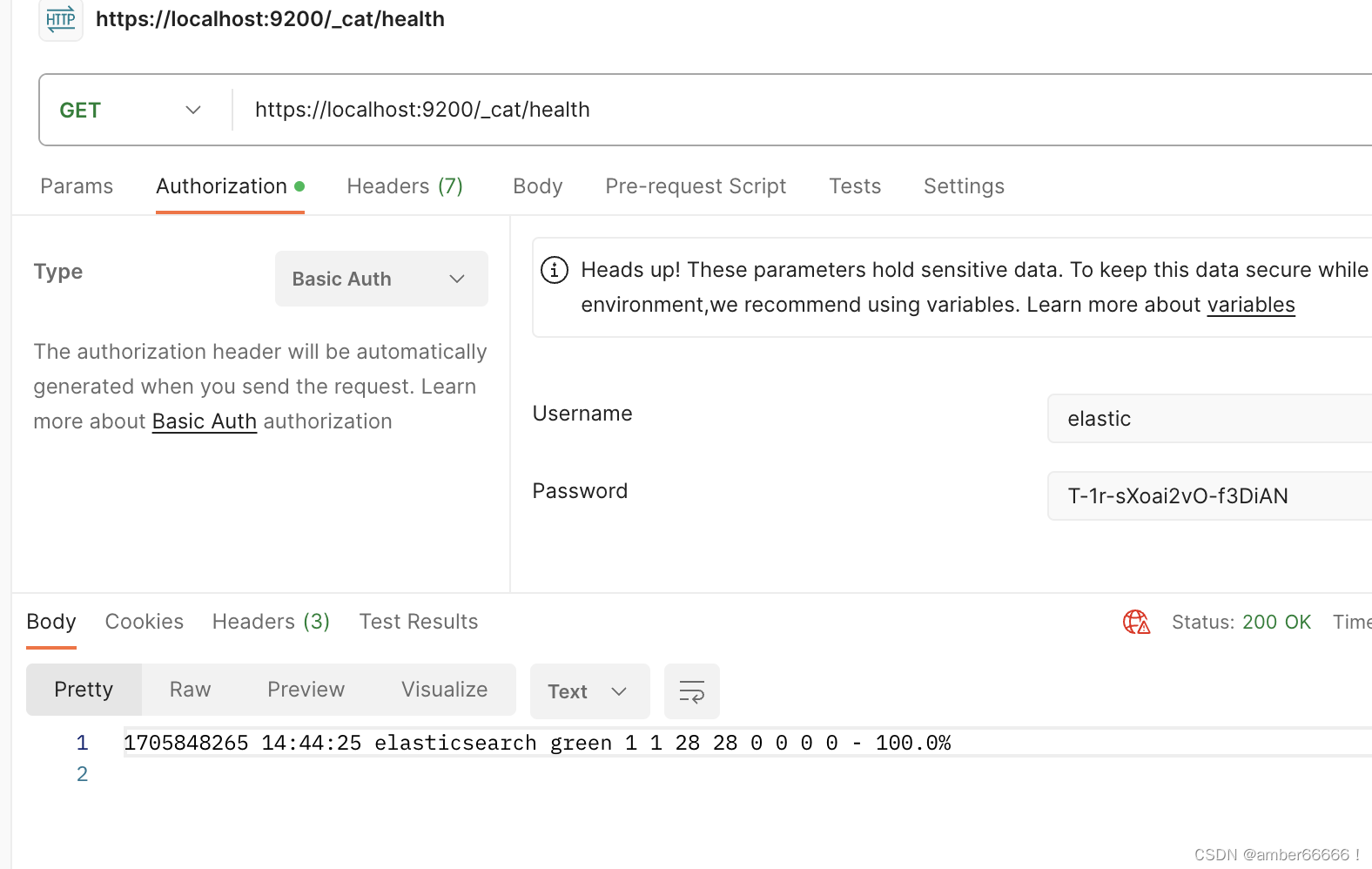The height and width of the screenshot is (869, 1372).
Task: Switch to the request Body tab
Action: (x=538, y=186)
